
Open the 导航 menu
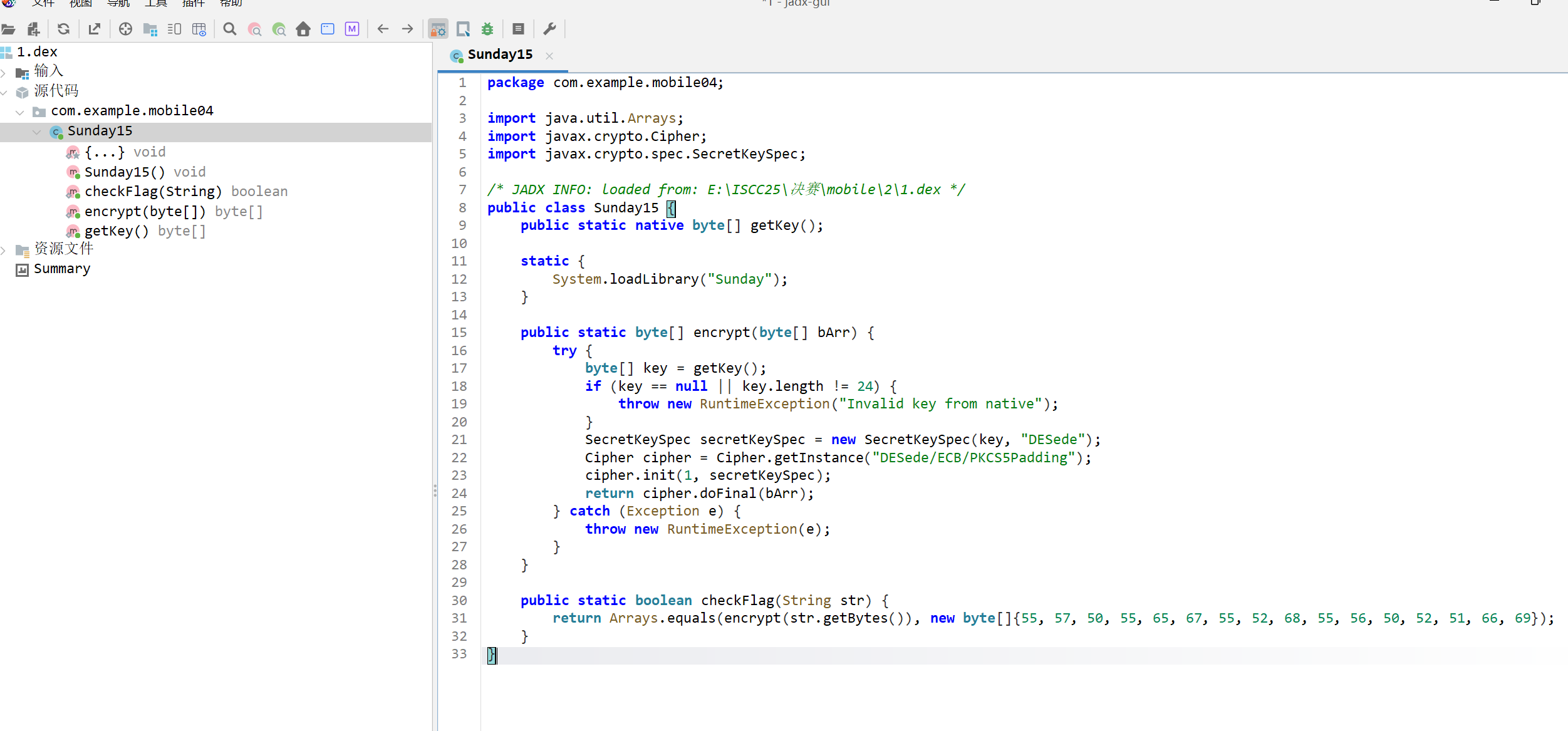(118, 4)
